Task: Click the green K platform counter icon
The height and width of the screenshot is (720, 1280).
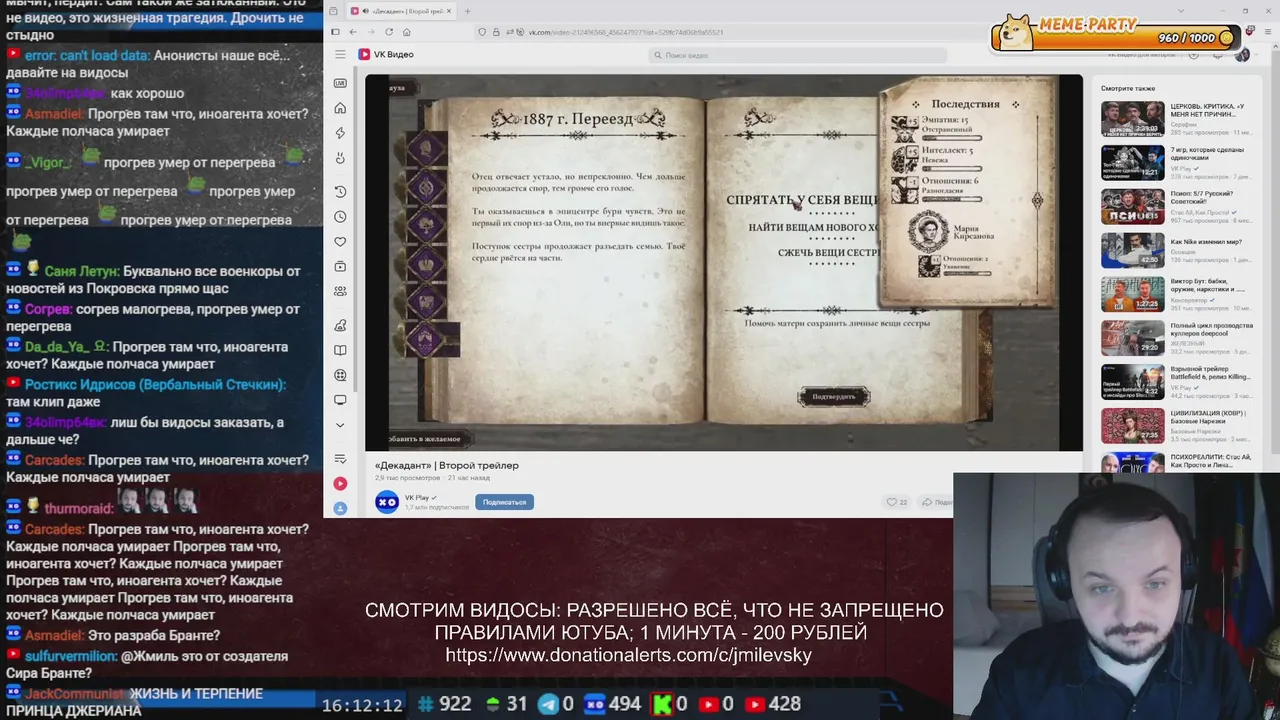Action: (662, 704)
